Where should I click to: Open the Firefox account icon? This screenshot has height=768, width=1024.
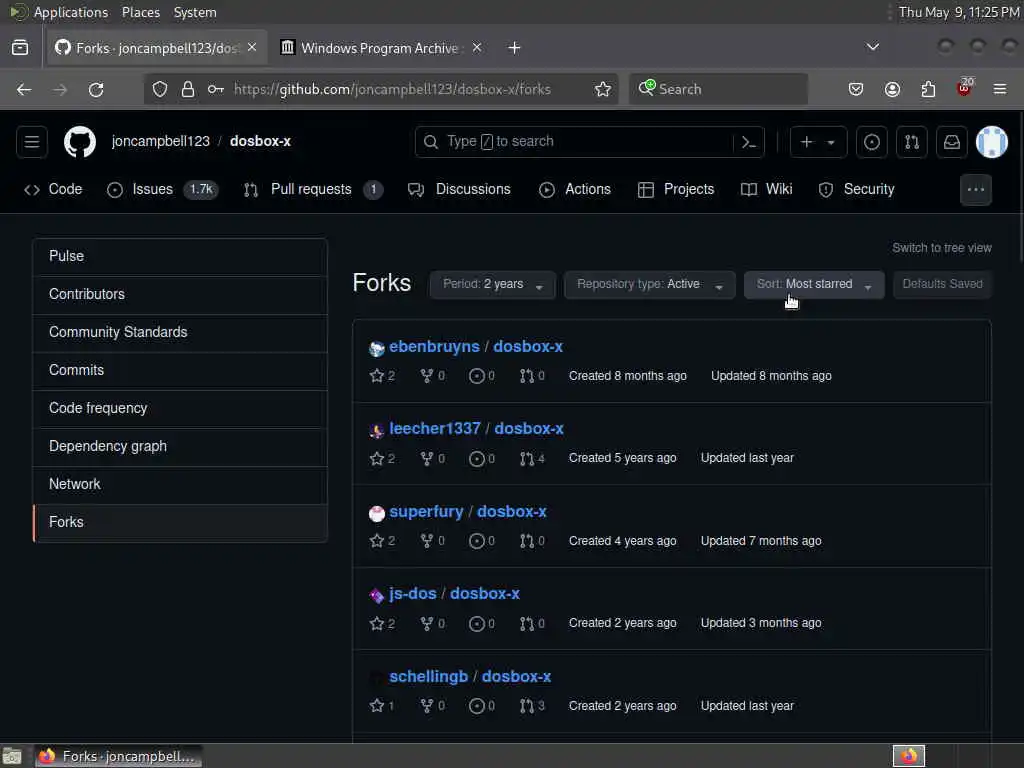coord(892,89)
